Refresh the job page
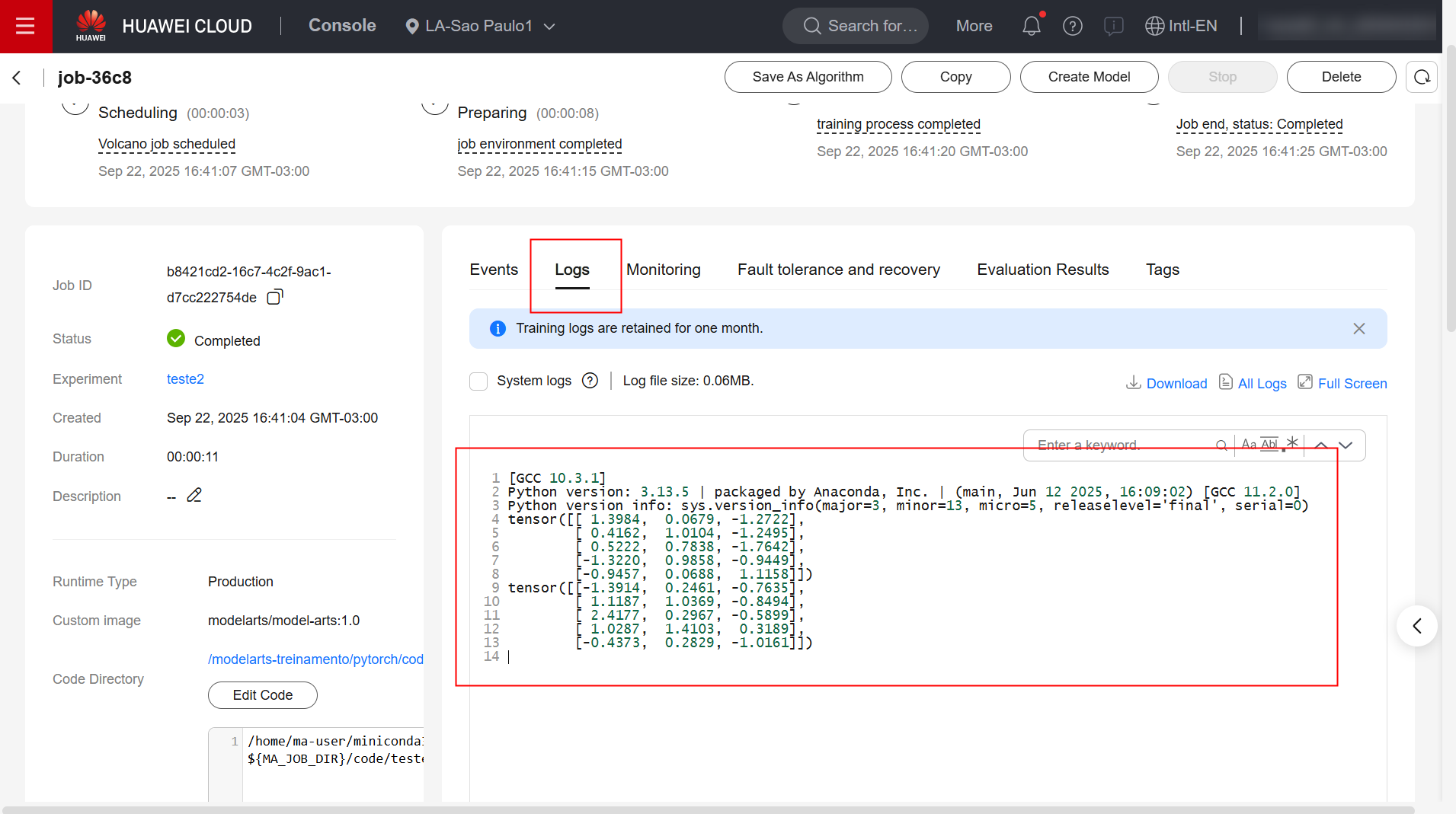 click(x=1421, y=77)
